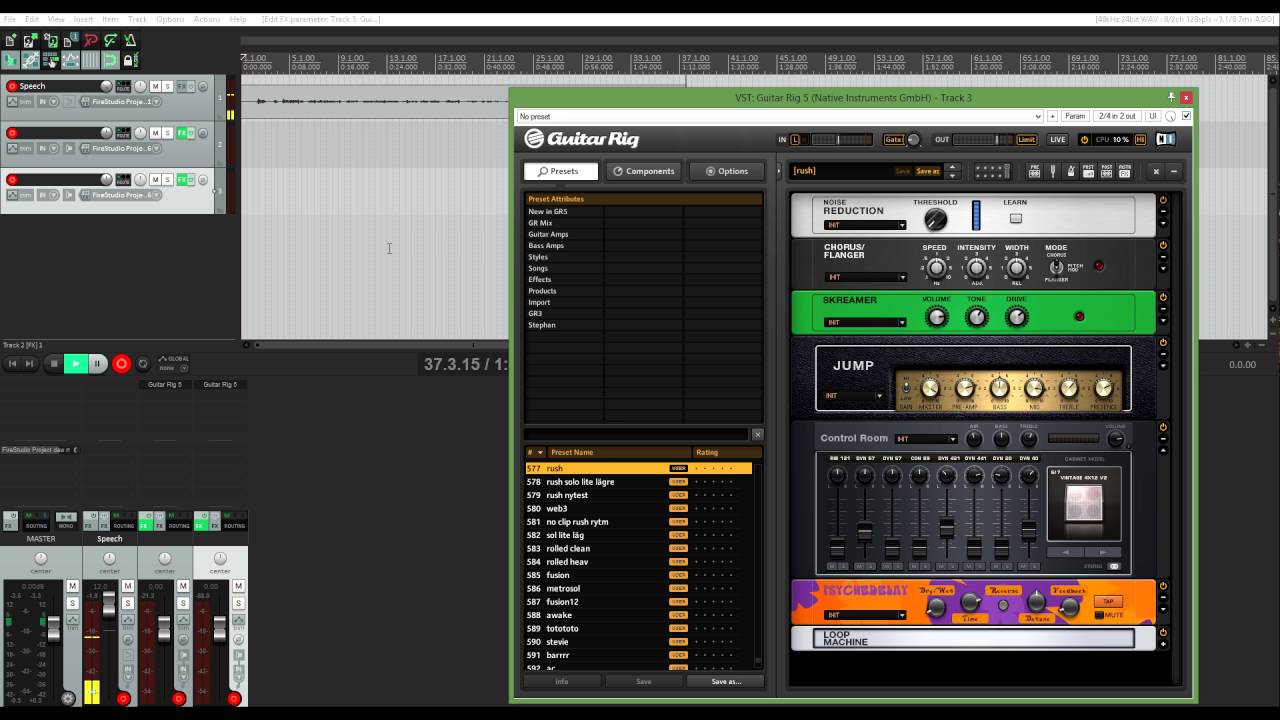Toggle the Gate button in Guitar Rig header
Viewport: 1280px width, 720px height.
point(894,139)
